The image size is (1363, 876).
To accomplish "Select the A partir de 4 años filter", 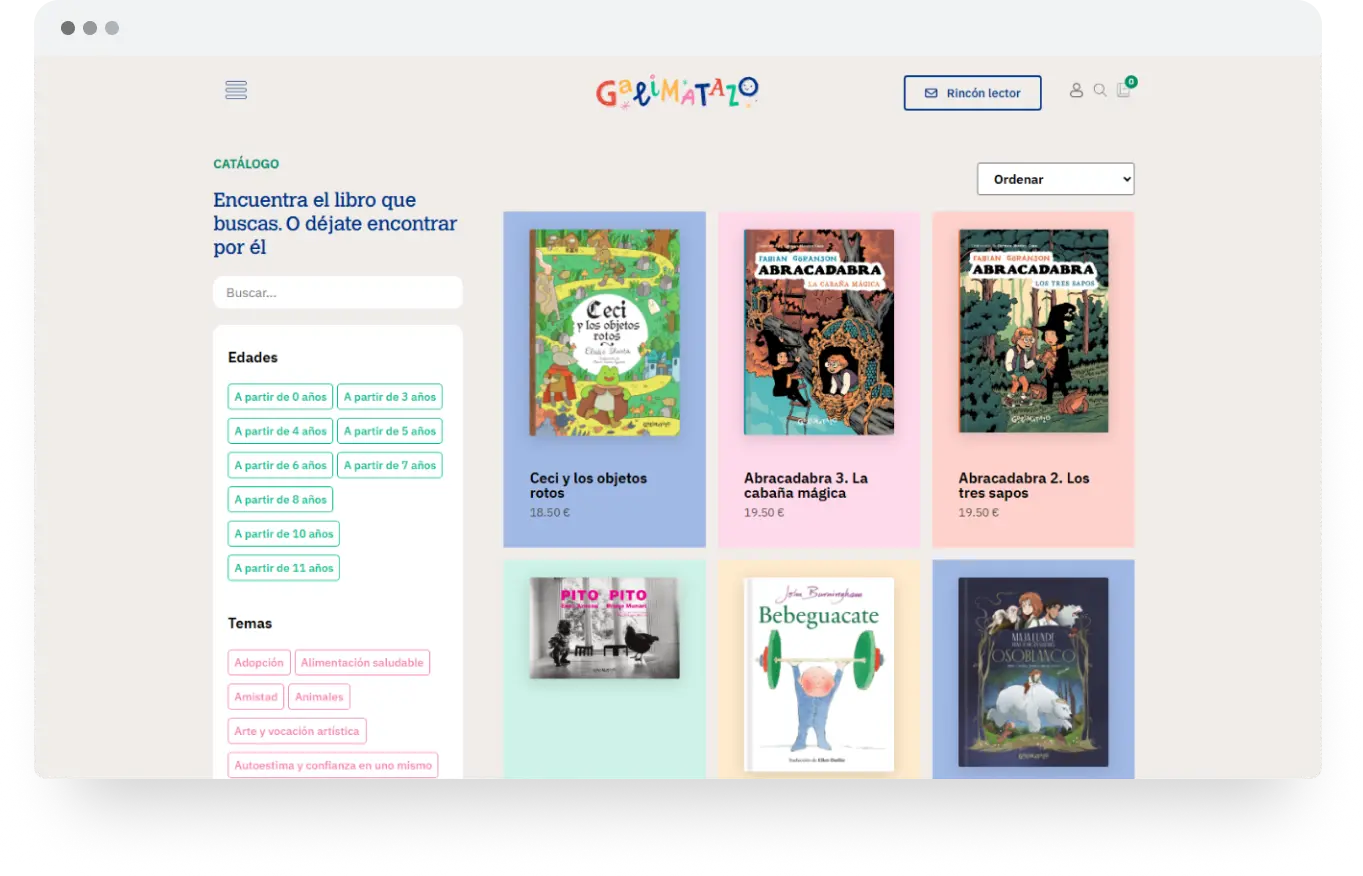I will pyautogui.click(x=280, y=431).
